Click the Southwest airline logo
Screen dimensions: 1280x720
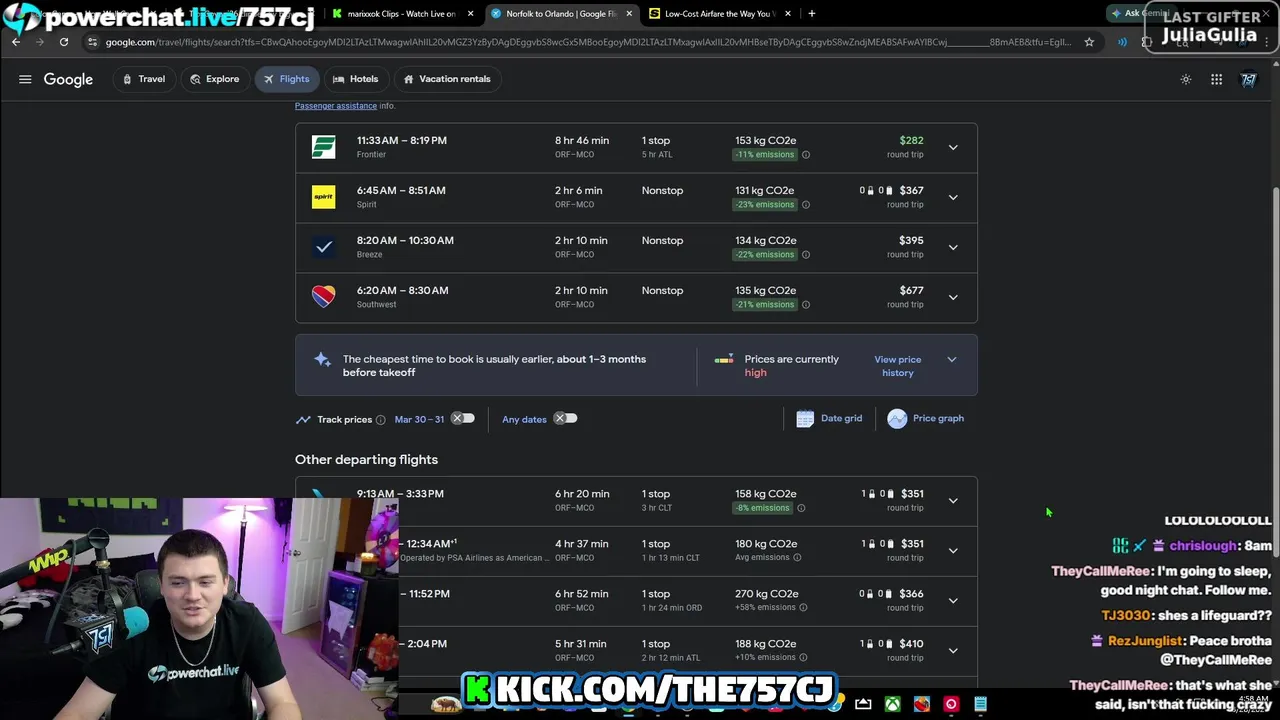(323, 297)
